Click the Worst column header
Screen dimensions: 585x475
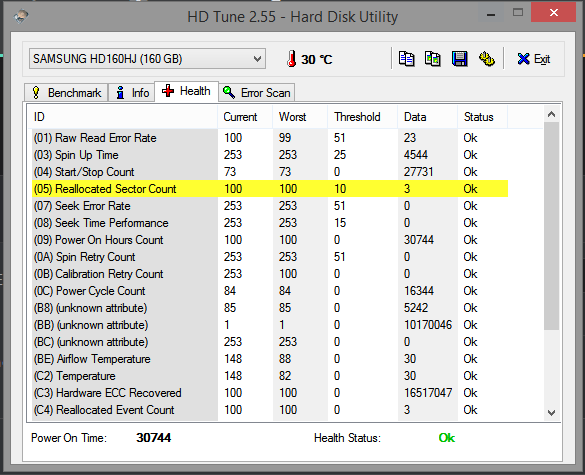[x=300, y=117]
